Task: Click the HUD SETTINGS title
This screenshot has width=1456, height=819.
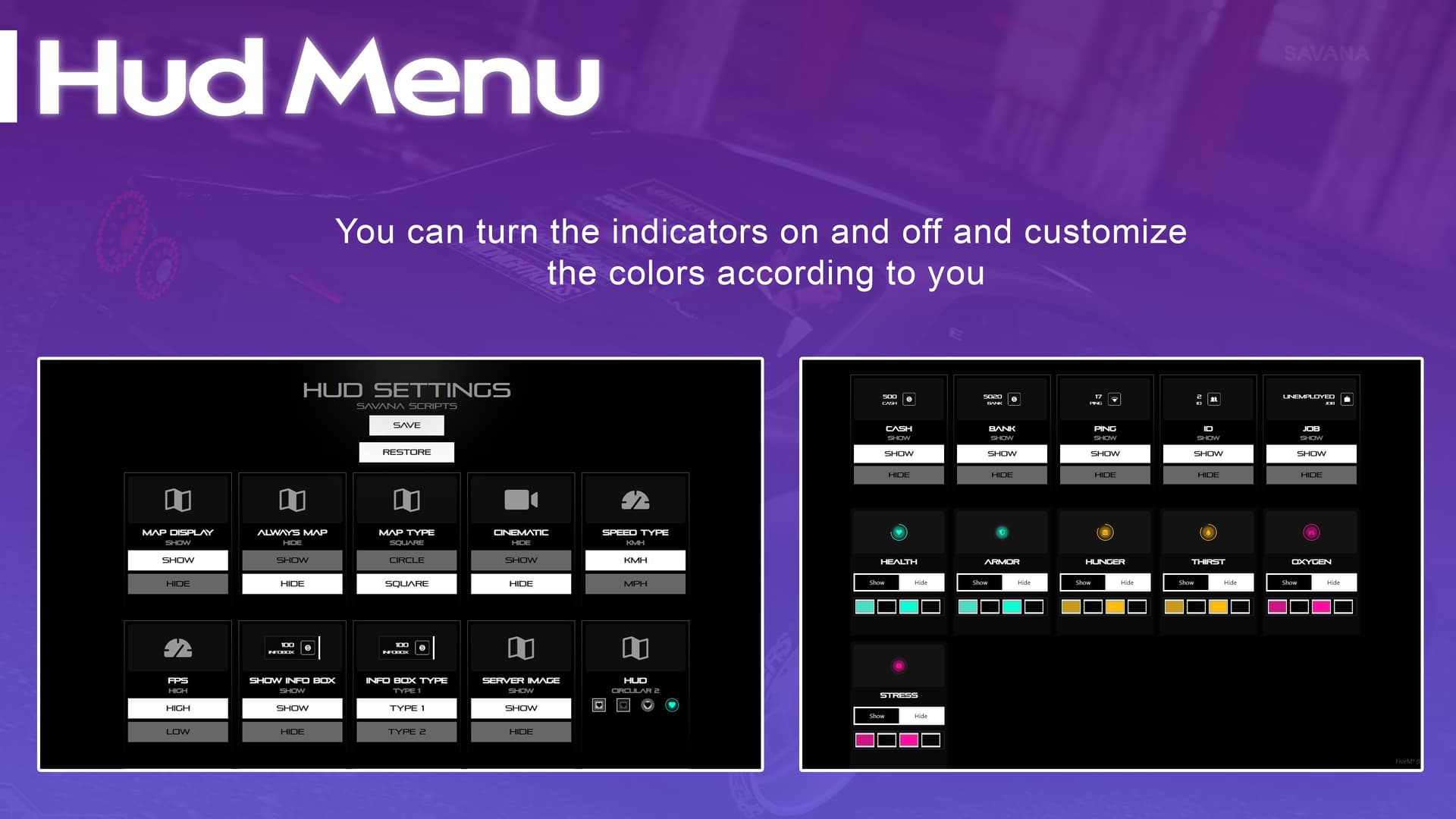Action: pos(406,390)
